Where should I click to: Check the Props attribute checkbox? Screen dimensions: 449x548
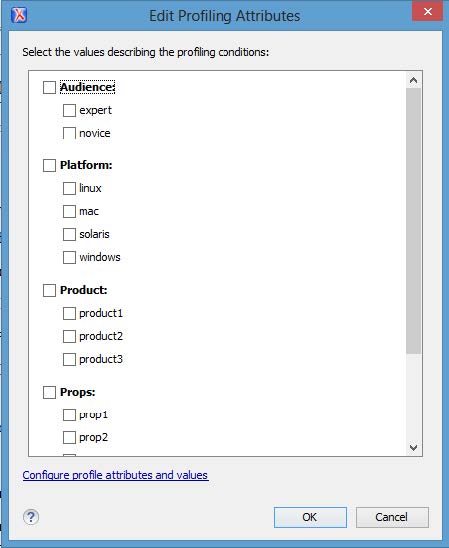(49, 392)
